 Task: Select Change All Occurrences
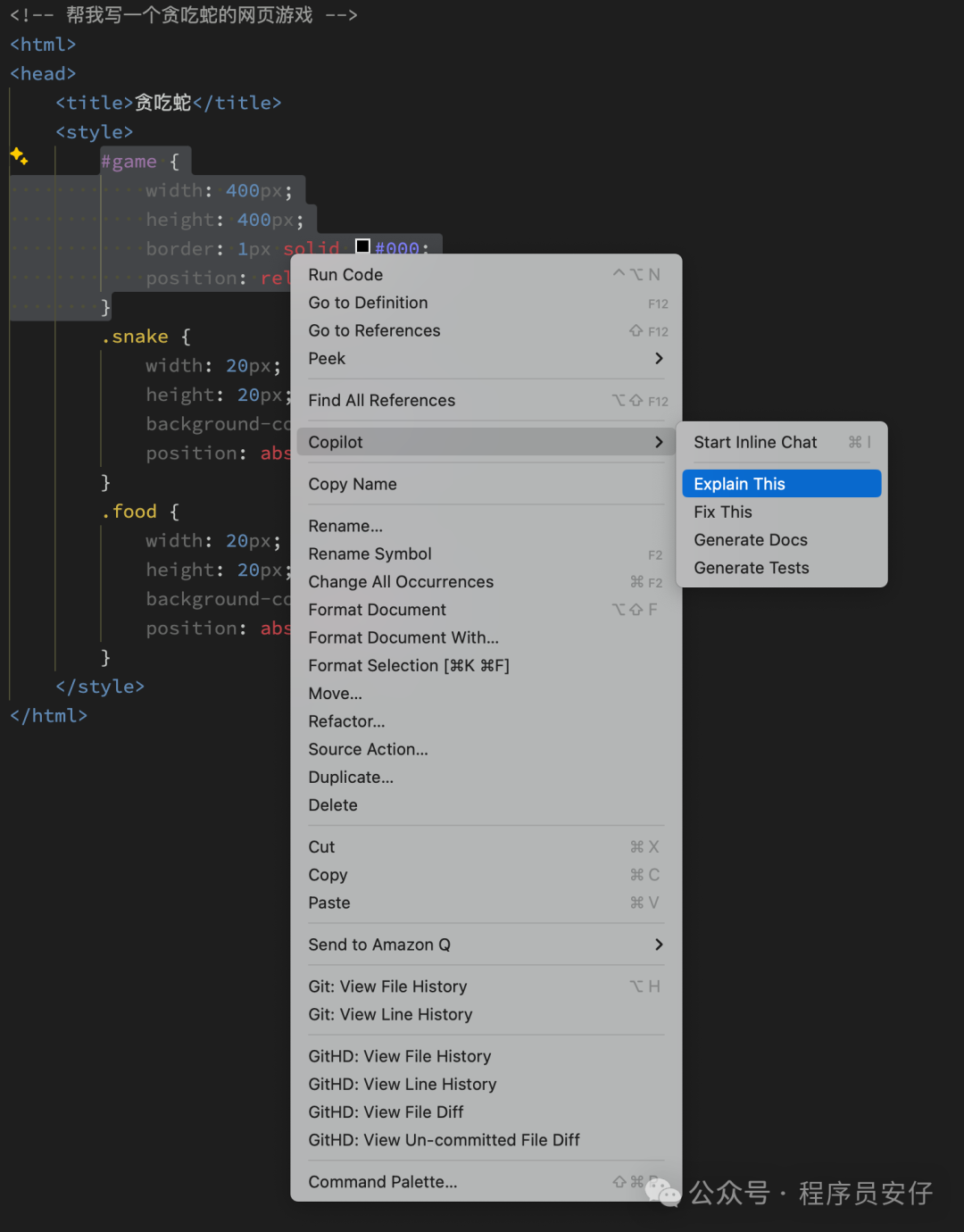[x=401, y=582]
